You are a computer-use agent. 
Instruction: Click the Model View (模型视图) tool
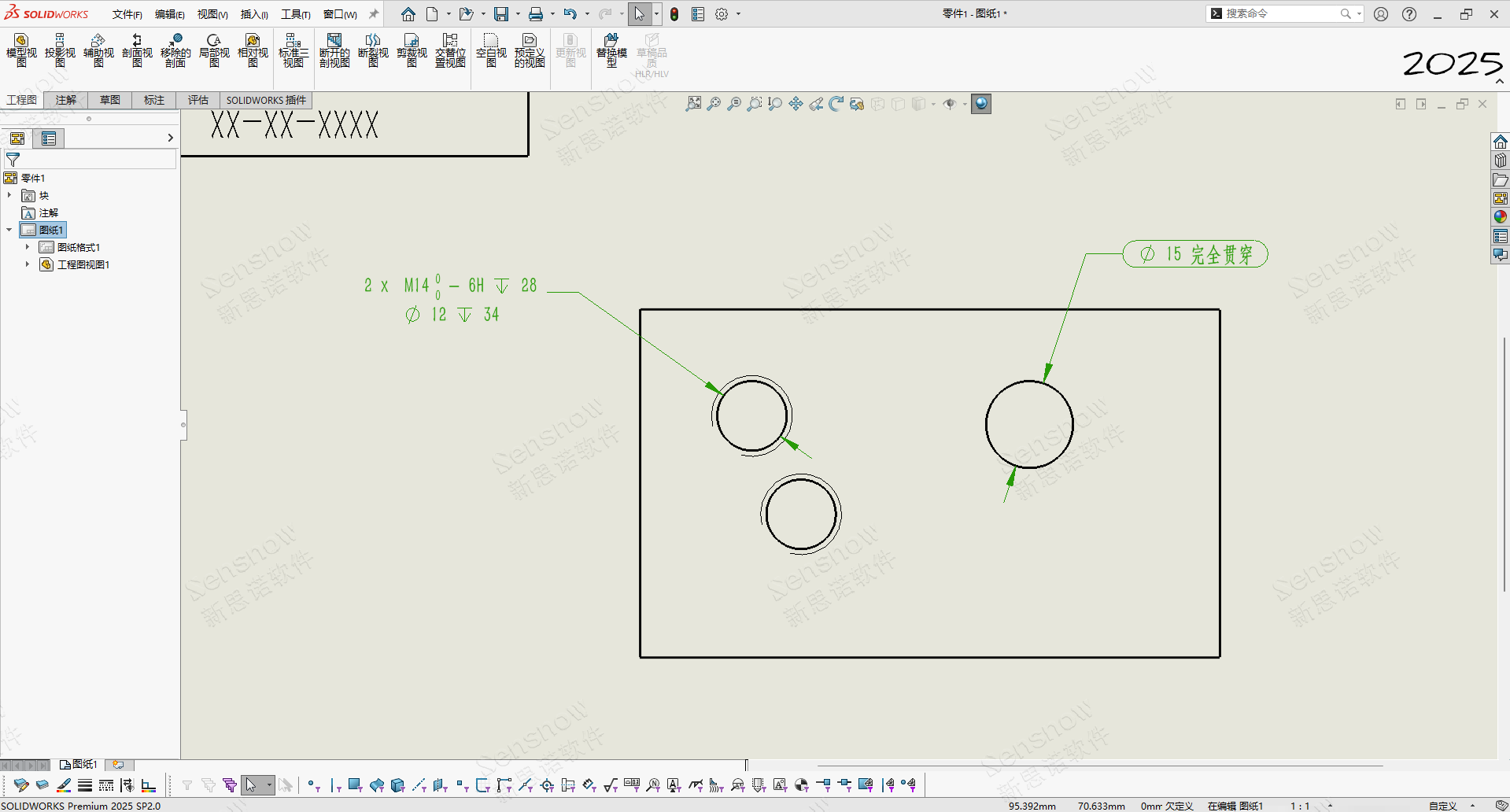click(x=21, y=50)
